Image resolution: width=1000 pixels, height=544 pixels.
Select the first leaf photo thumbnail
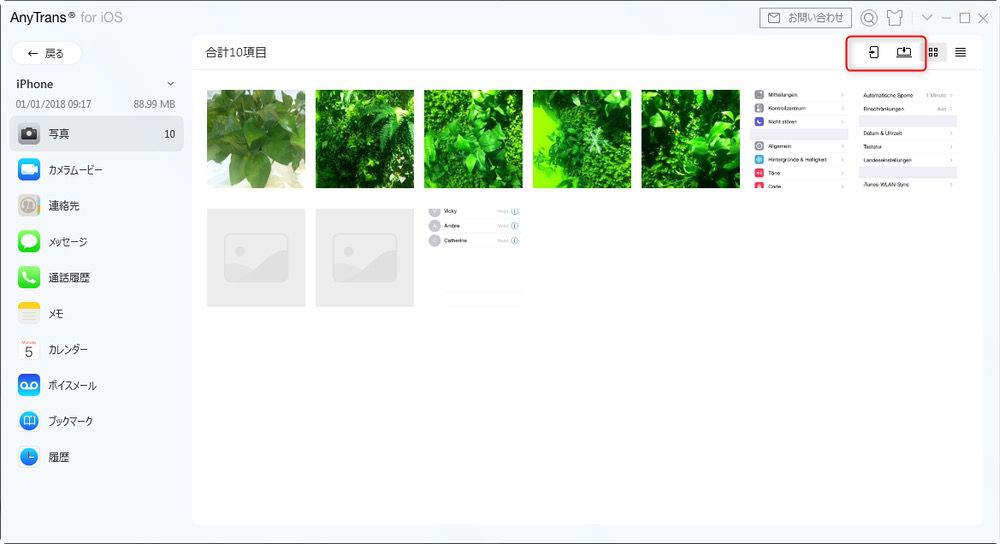256,139
